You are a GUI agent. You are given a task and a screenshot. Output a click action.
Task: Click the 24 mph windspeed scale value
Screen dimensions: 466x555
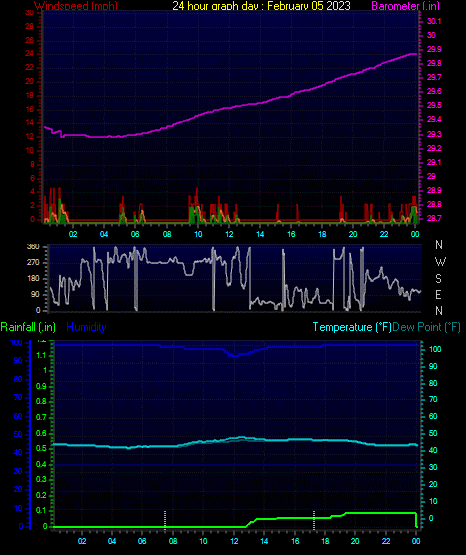coord(30,53)
